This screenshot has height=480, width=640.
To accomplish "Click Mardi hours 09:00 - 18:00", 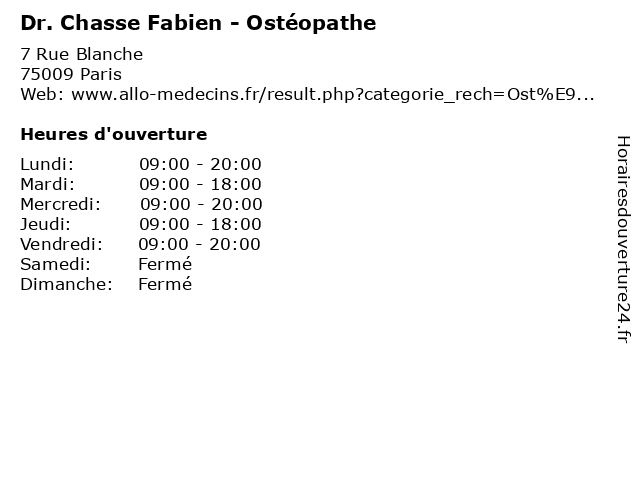I will [200, 184].
